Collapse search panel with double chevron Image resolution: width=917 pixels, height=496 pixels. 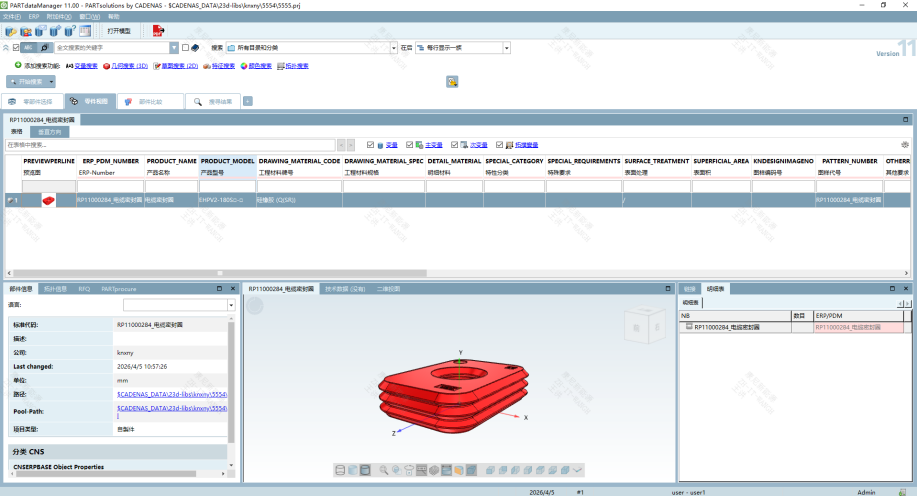(x=6, y=47)
